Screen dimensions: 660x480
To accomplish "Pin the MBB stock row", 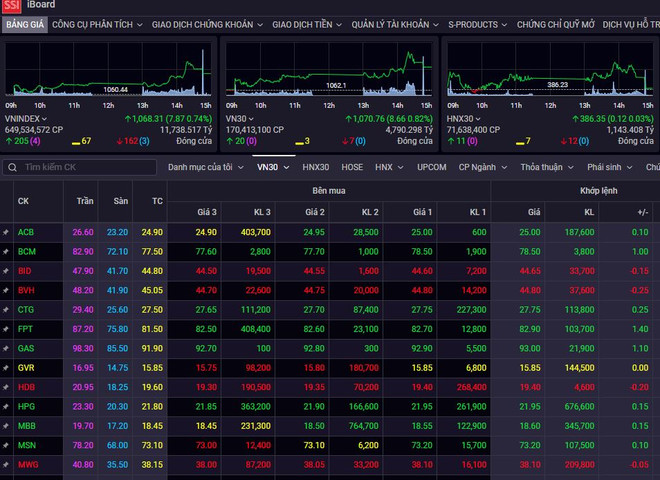I will pyautogui.click(x=6, y=426).
